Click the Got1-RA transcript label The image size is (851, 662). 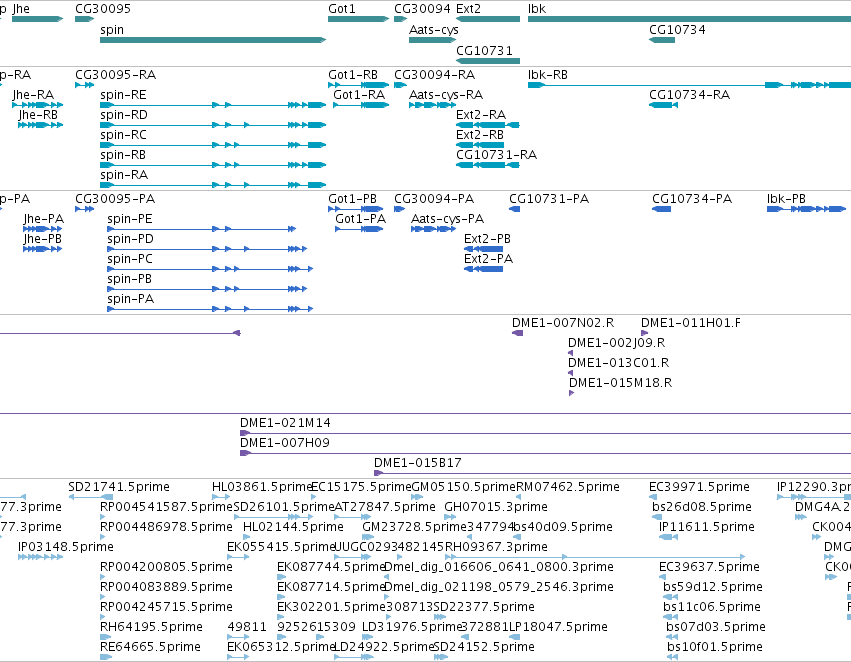tap(359, 94)
